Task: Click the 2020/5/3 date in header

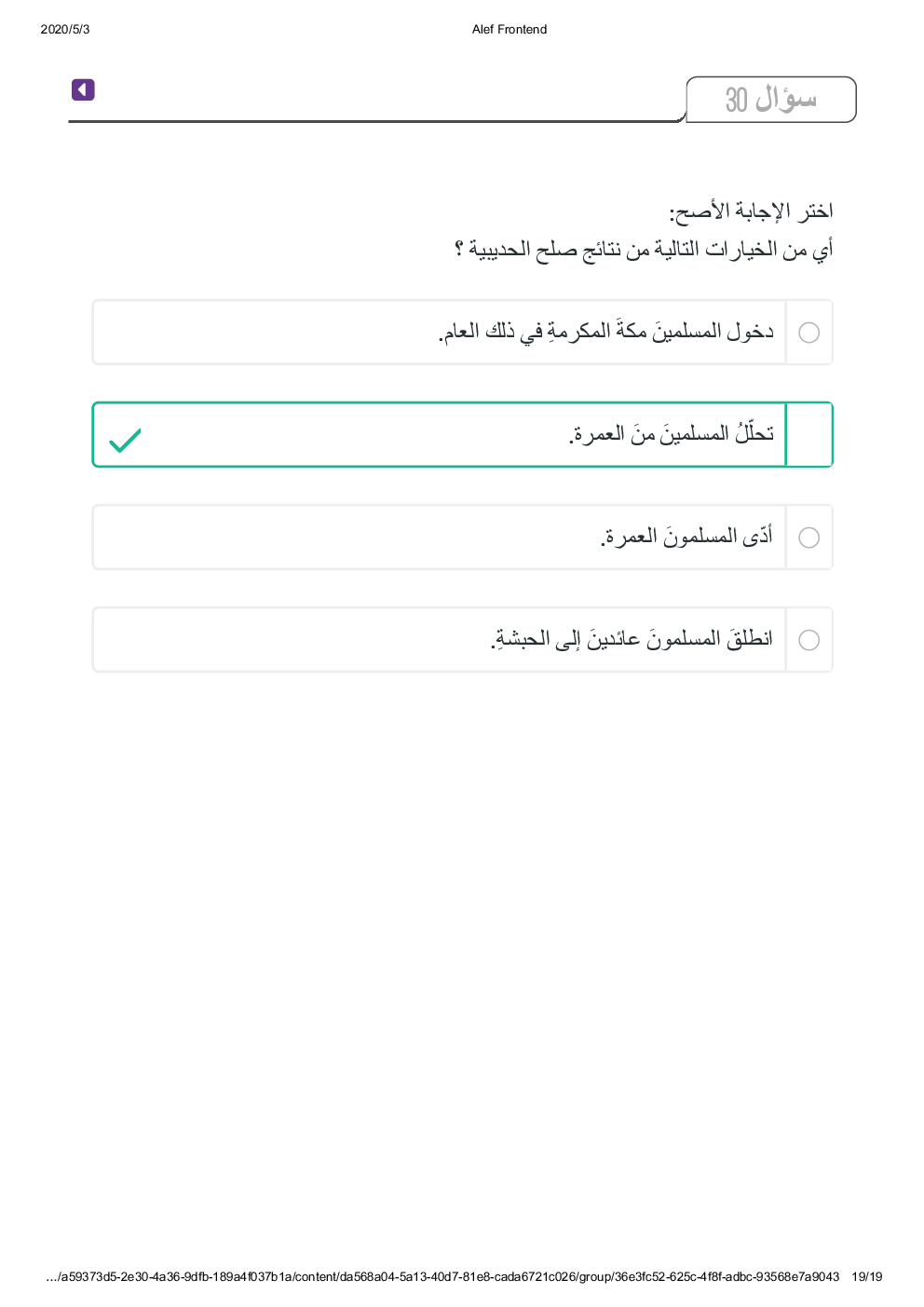Action: [65, 30]
